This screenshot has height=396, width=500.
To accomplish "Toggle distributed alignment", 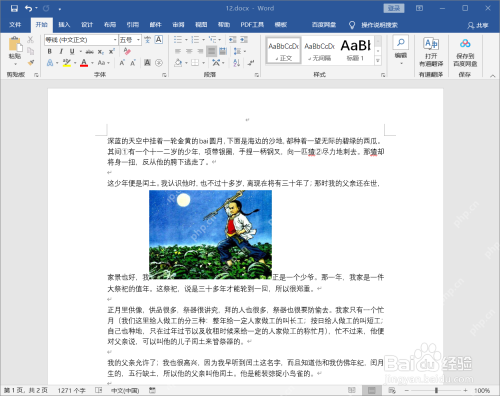I will 223,51.
